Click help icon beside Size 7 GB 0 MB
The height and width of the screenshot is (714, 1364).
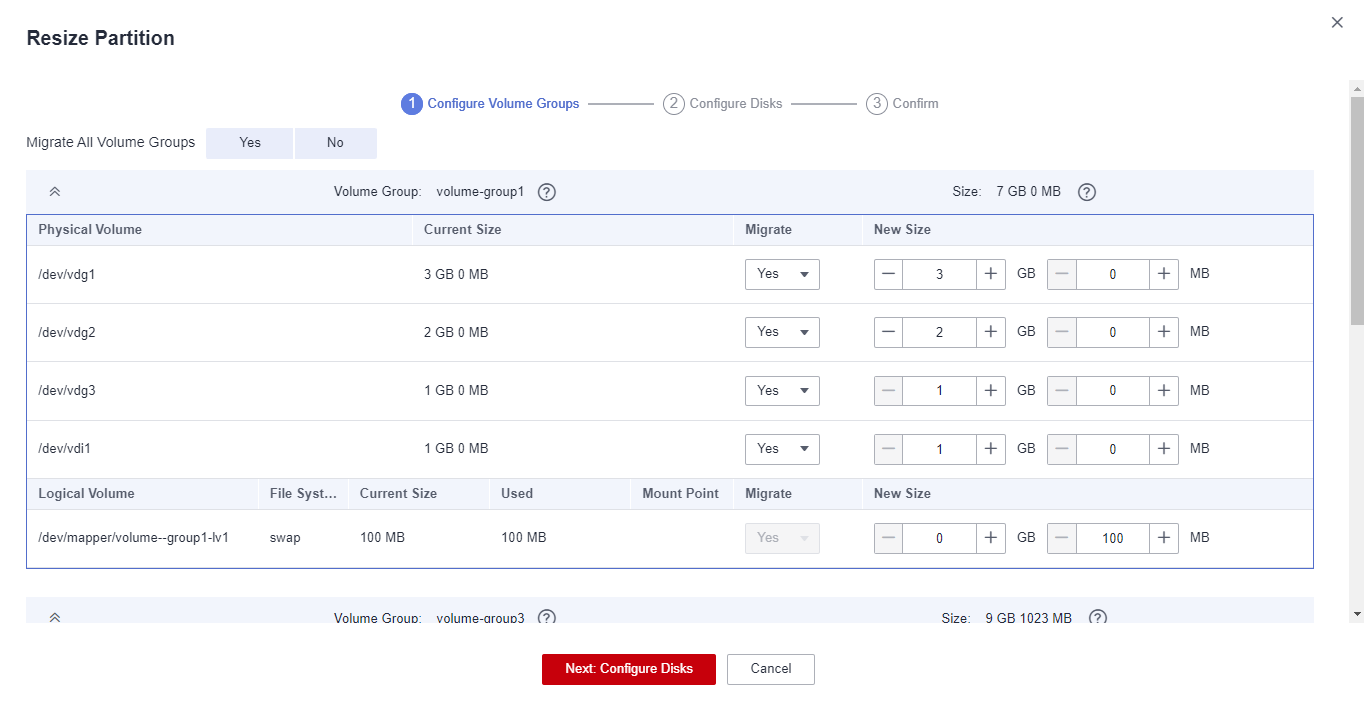(x=1087, y=192)
